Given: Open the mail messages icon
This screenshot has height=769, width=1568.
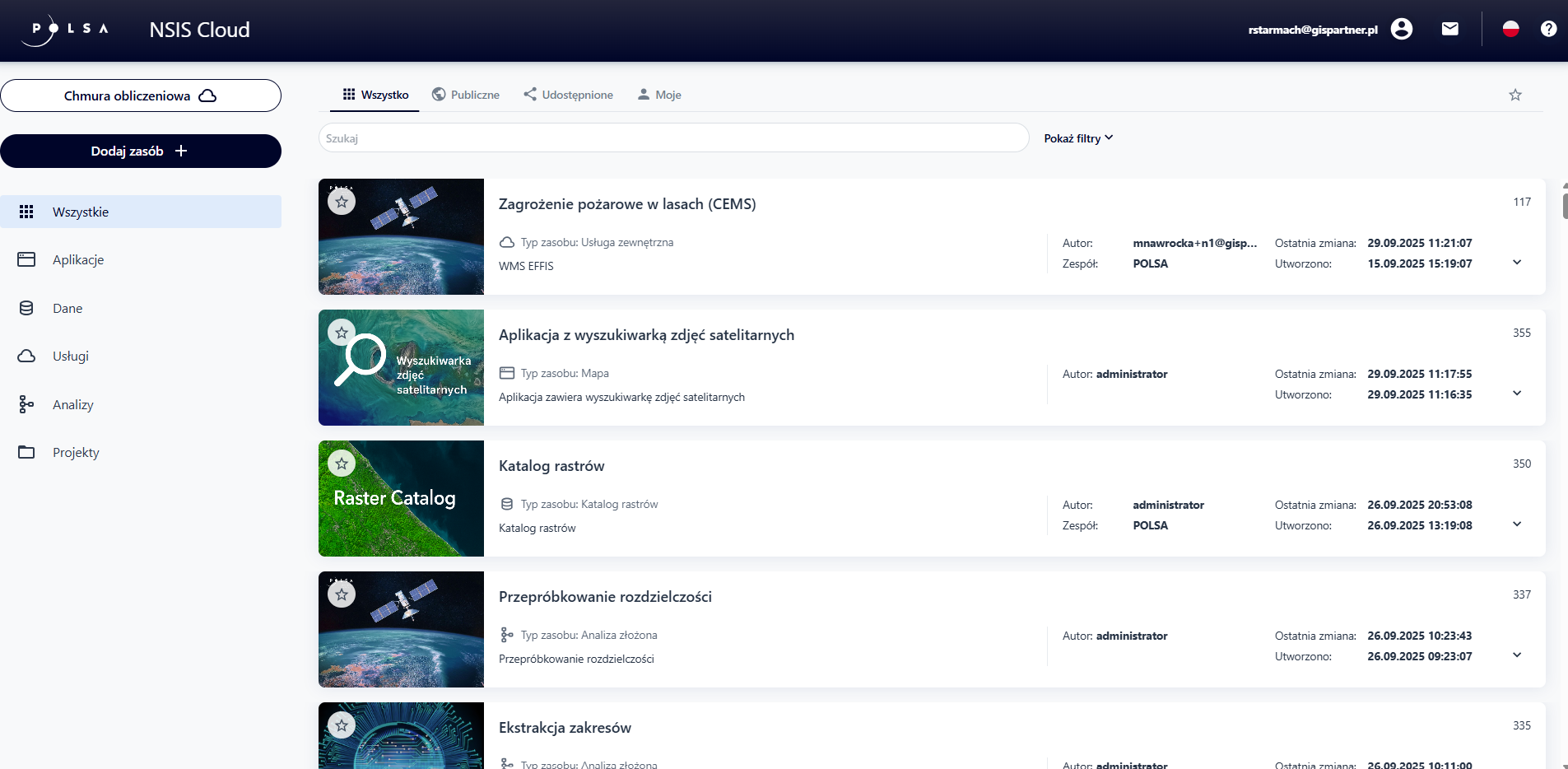Looking at the screenshot, I should [x=1449, y=30].
